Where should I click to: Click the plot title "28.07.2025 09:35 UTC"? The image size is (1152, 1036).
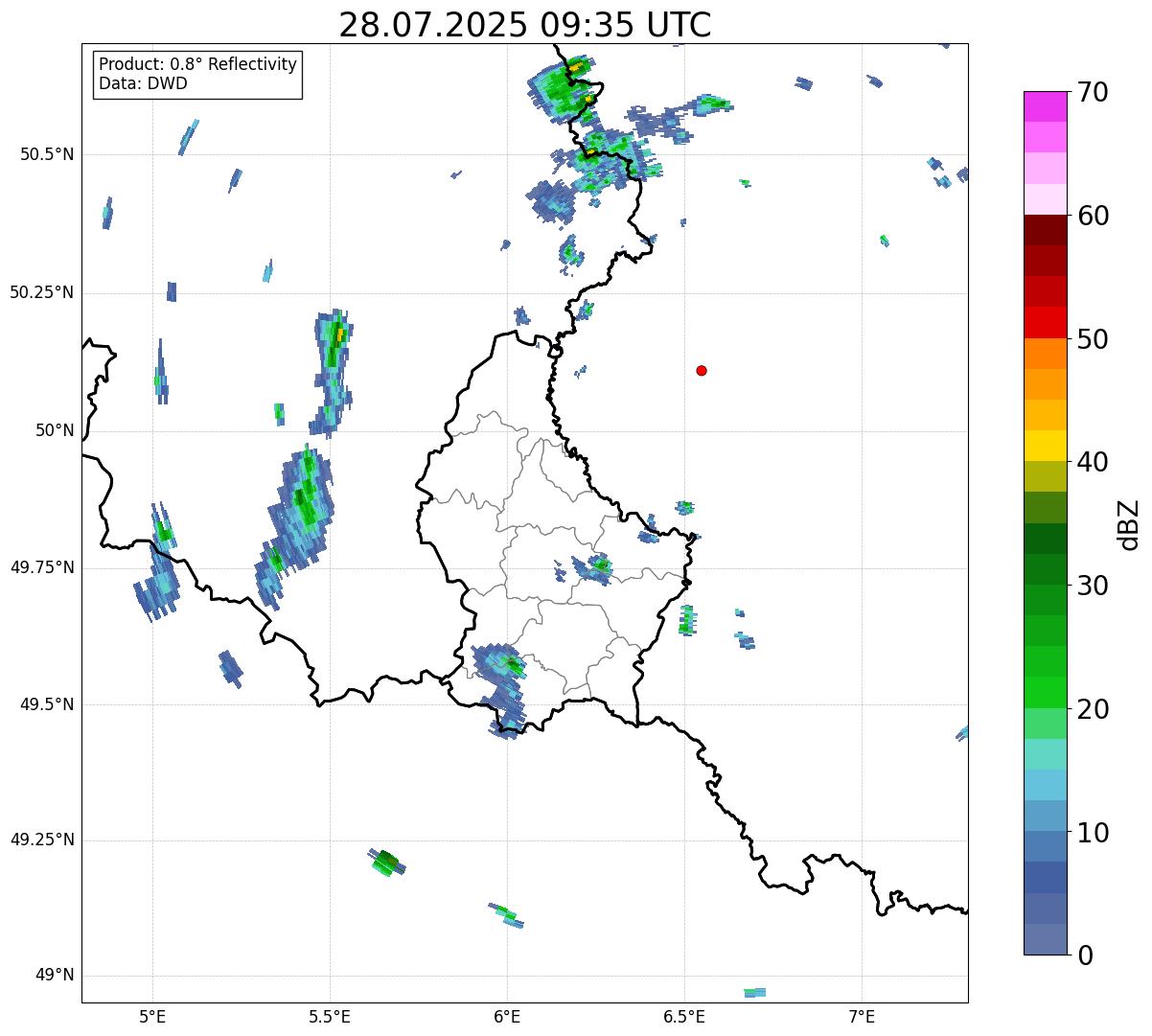coord(525,24)
